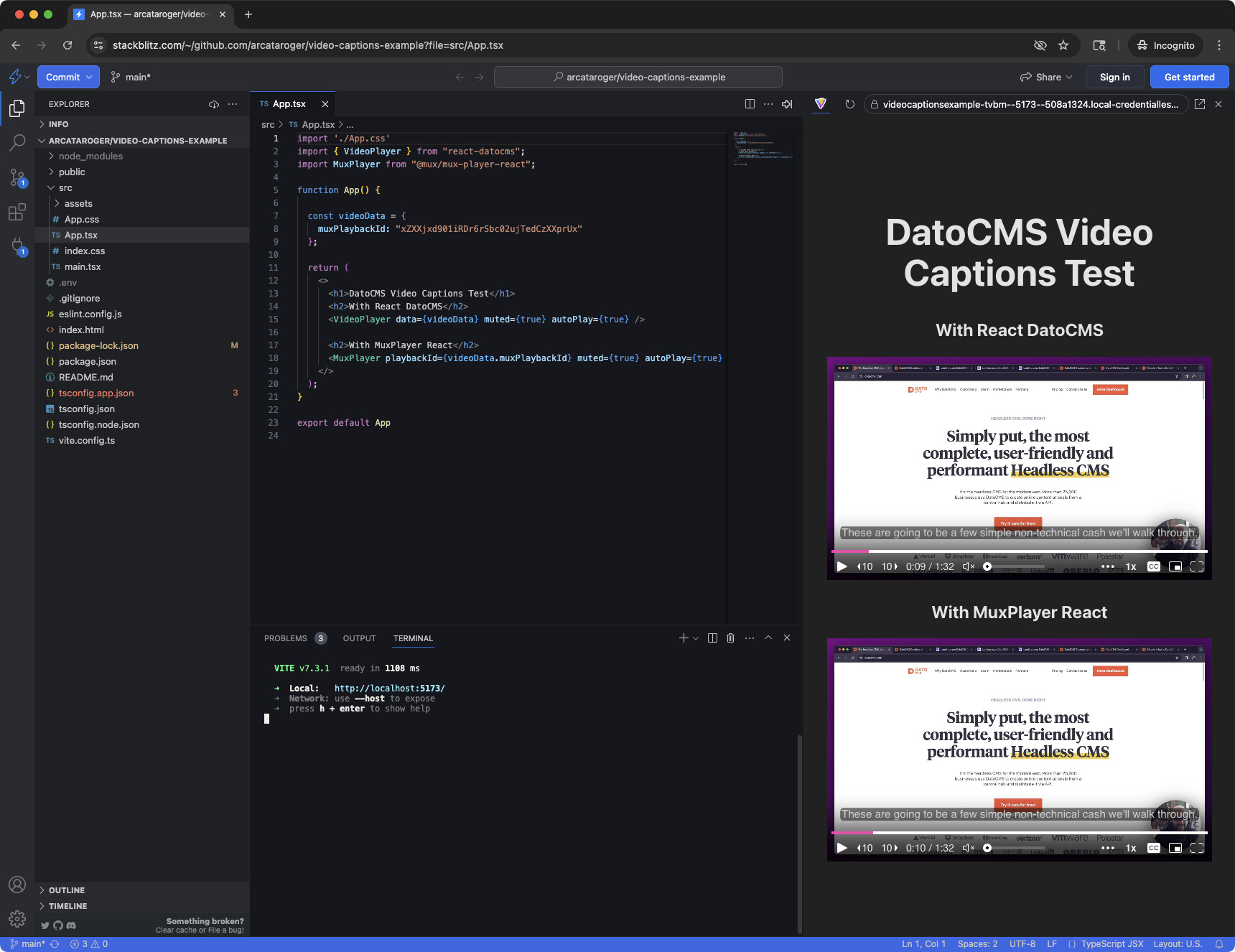Viewport: 1235px width, 952px height.
Task: Switch to the OUTPUT tab
Action: (x=359, y=638)
